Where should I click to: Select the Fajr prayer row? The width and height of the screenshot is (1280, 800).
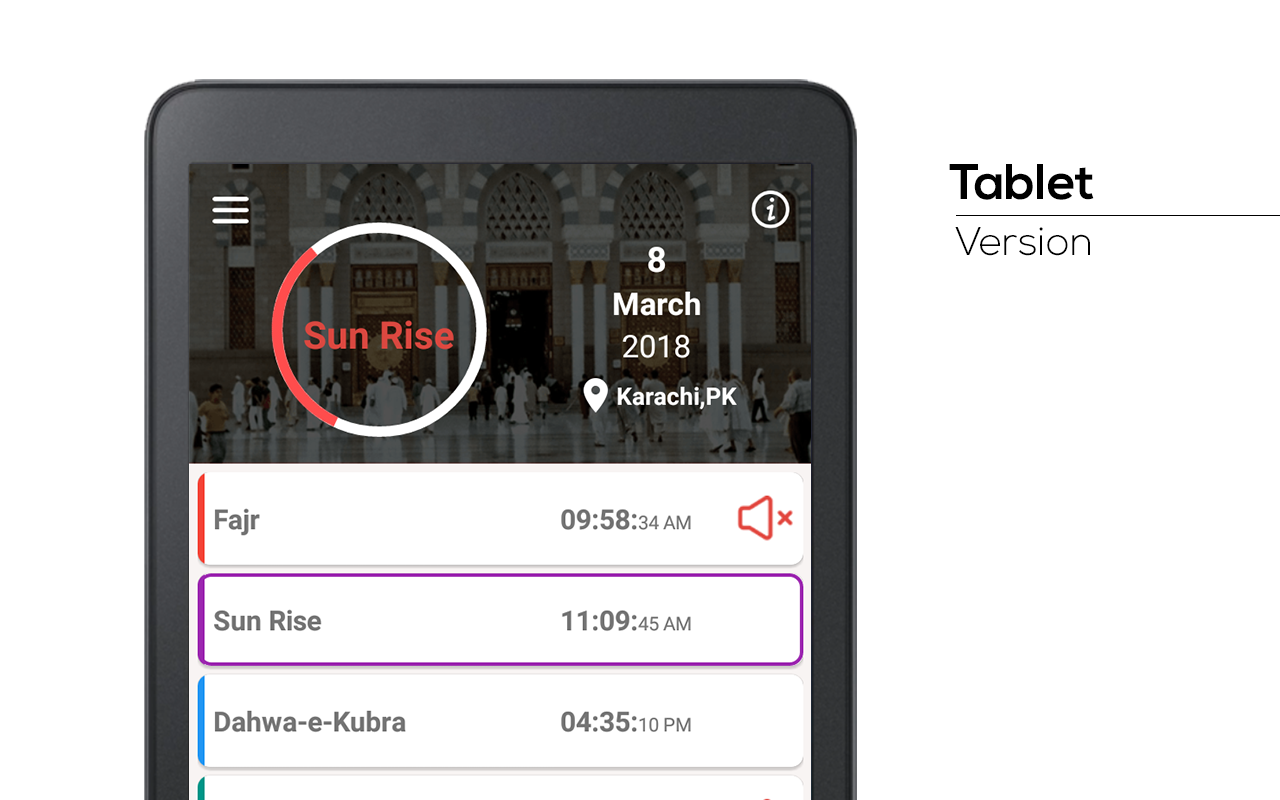(501, 519)
